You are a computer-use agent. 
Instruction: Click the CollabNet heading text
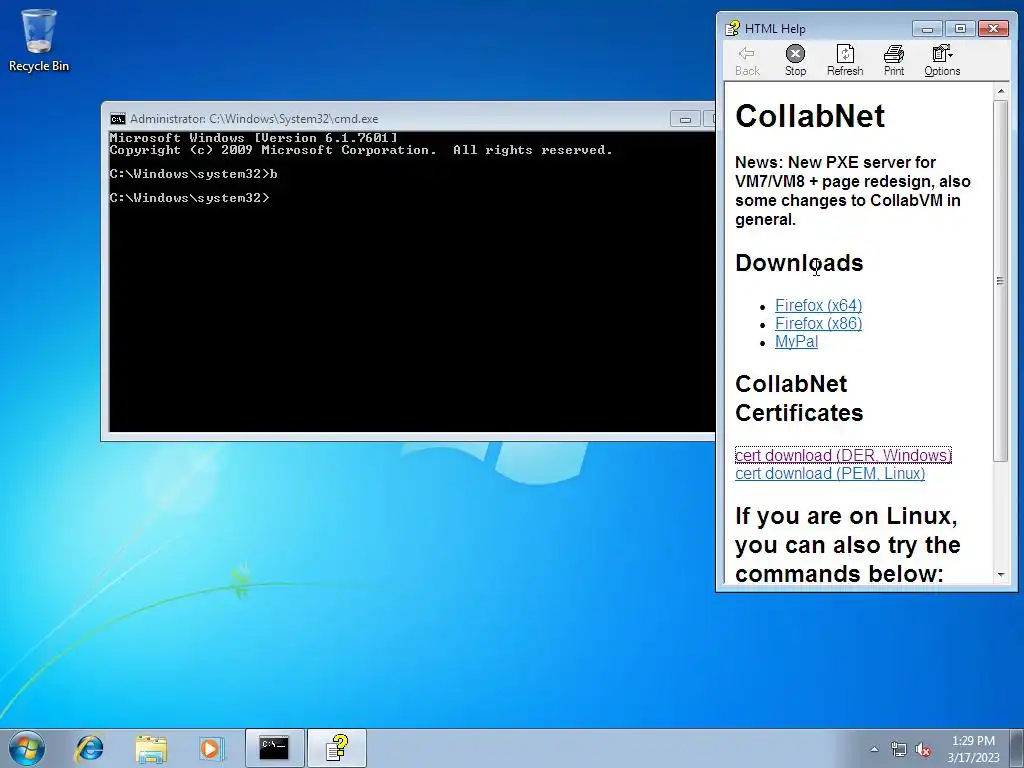click(810, 116)
